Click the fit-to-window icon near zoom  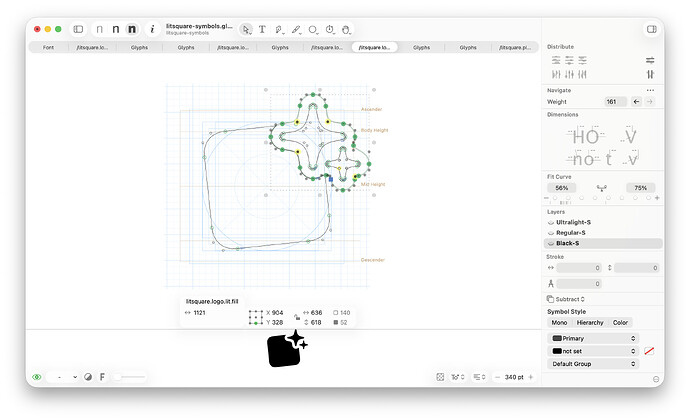pos(440,377)
